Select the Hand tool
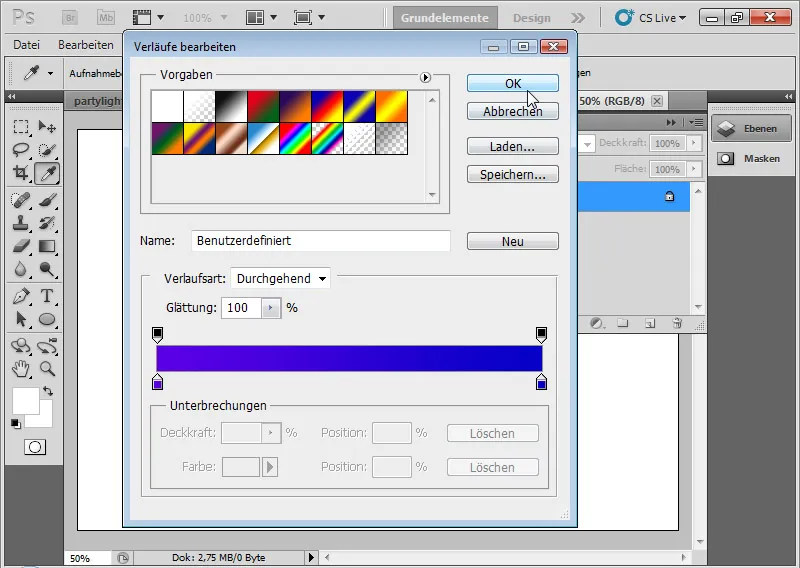Viewport: 800px width, 568px height. pos(21,368)
